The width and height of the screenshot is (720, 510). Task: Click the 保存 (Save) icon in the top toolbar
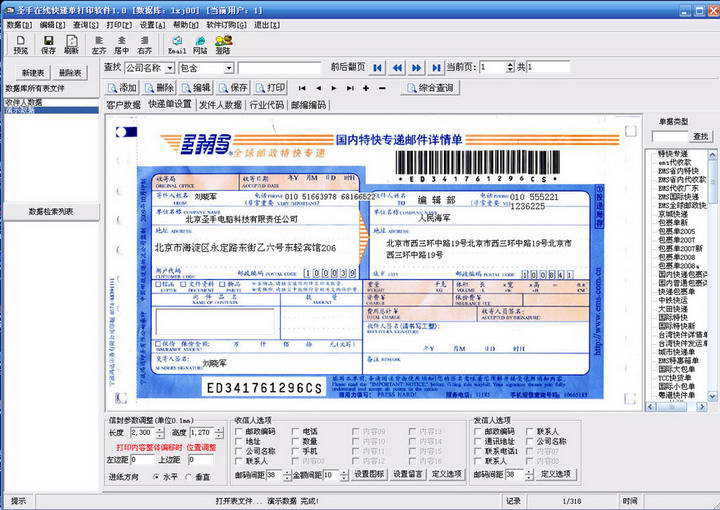point(48,43)
